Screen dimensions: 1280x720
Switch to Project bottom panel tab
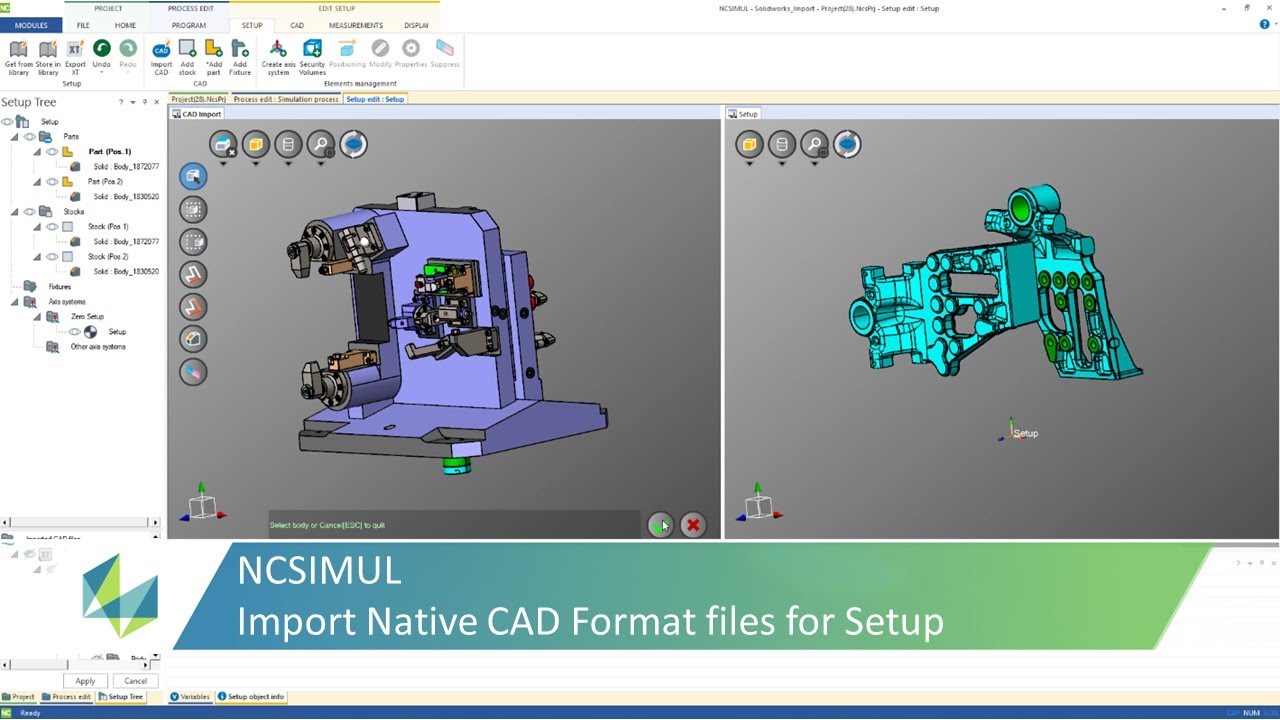[x=19, y=697]
